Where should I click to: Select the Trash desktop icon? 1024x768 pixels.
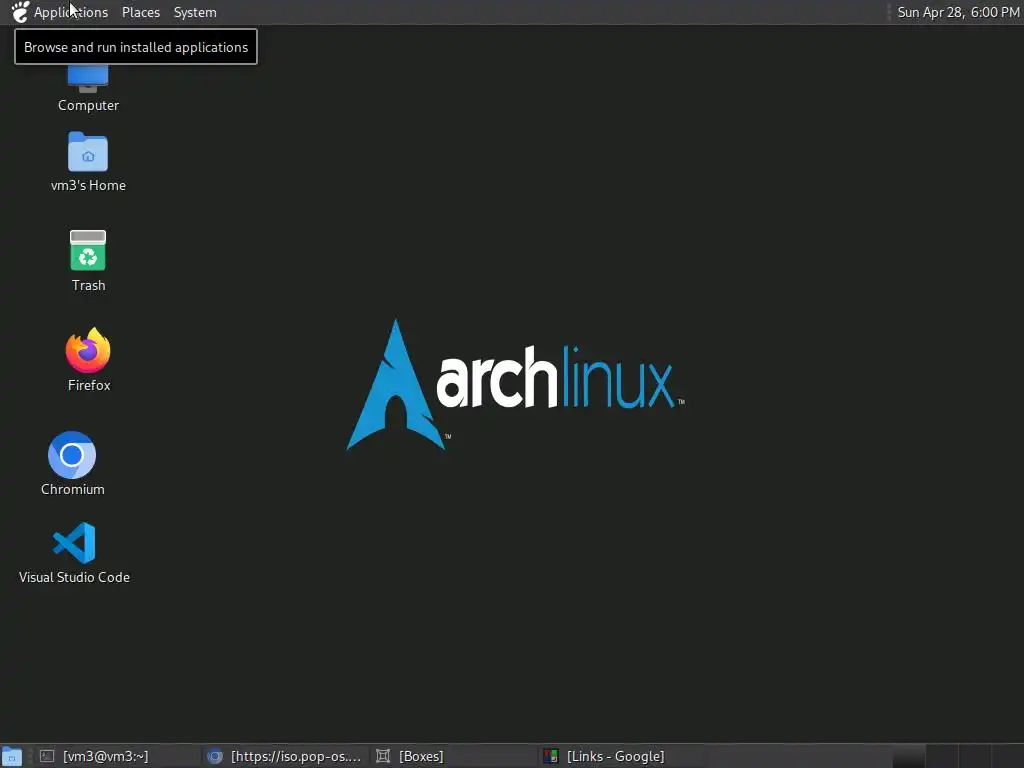88,261
